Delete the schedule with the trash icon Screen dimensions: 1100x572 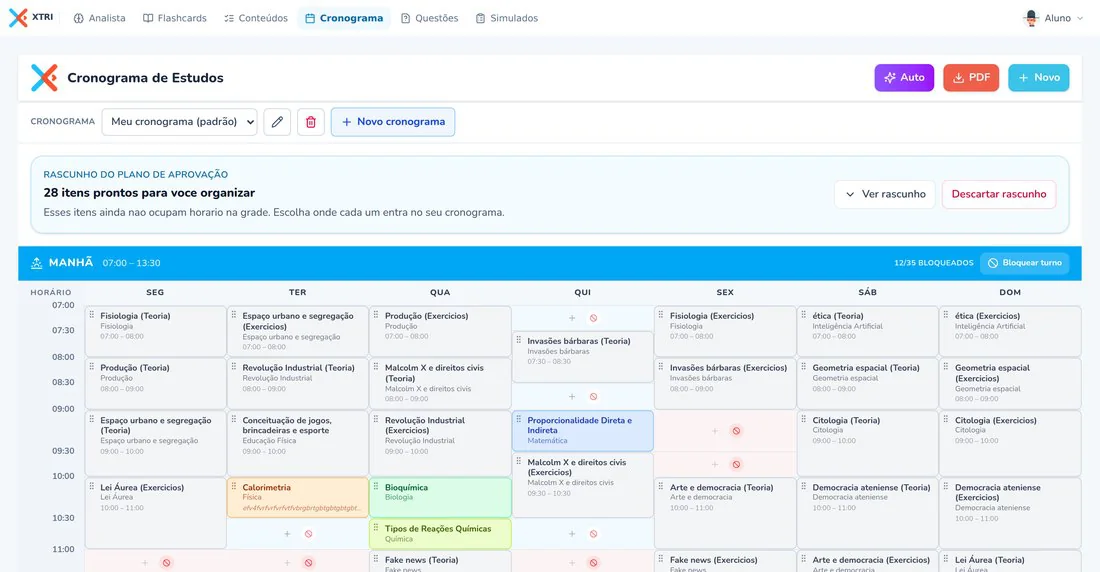pyautogui.click(x=311, y=121)
